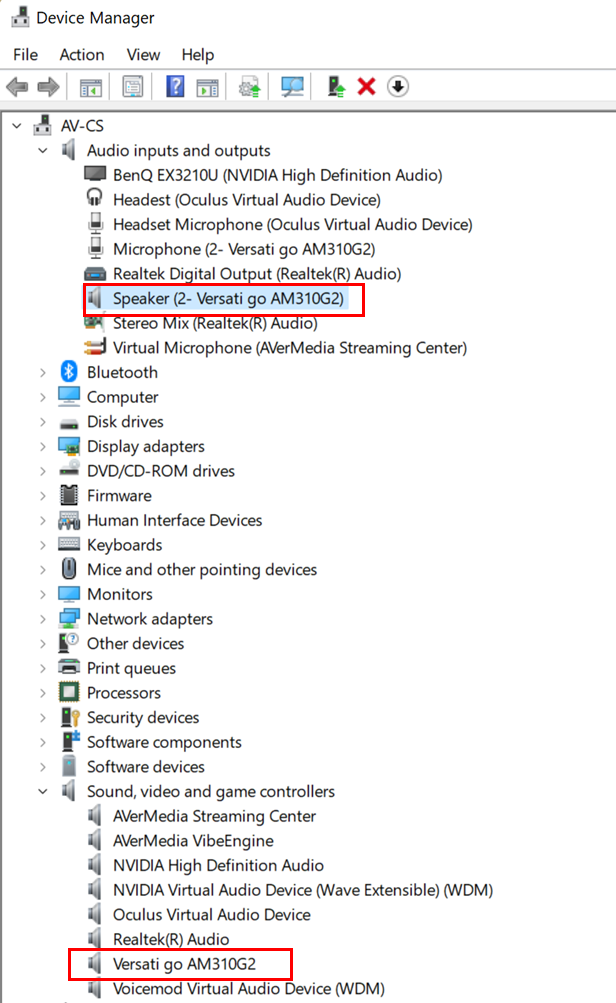The width and height of the screenshot is (616, 1003).
Task: Expand the Bluetooth category
Action: 42,372
